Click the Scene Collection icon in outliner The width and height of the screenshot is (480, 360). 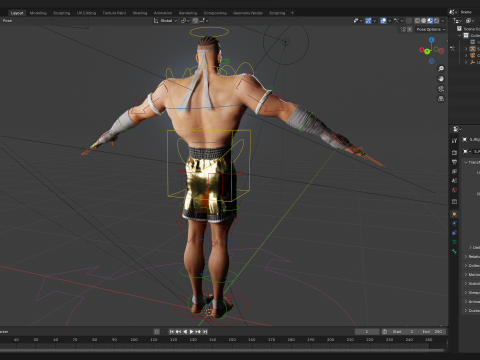[x=459, y=29]
